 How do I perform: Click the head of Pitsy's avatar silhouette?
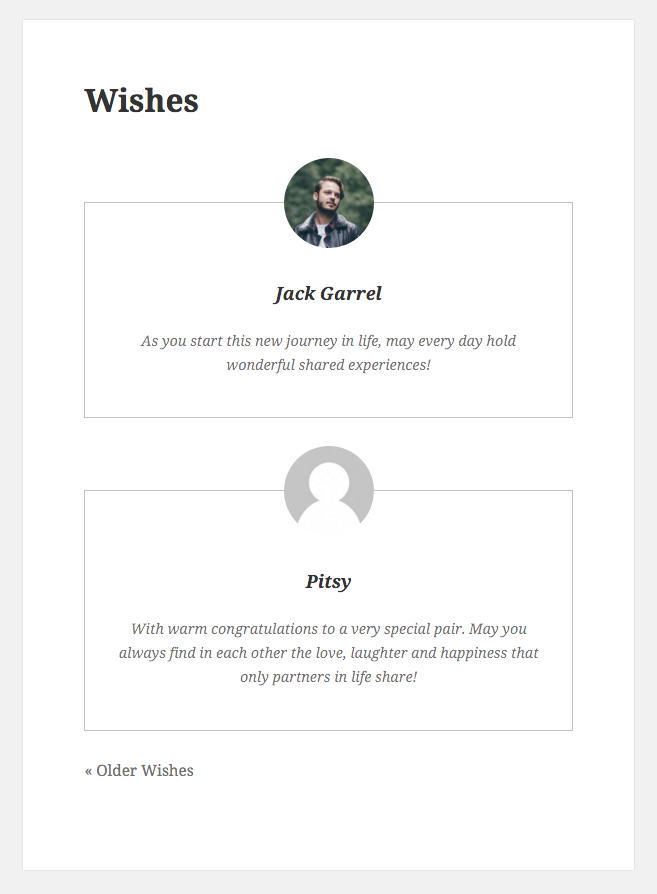coord(328,482)
